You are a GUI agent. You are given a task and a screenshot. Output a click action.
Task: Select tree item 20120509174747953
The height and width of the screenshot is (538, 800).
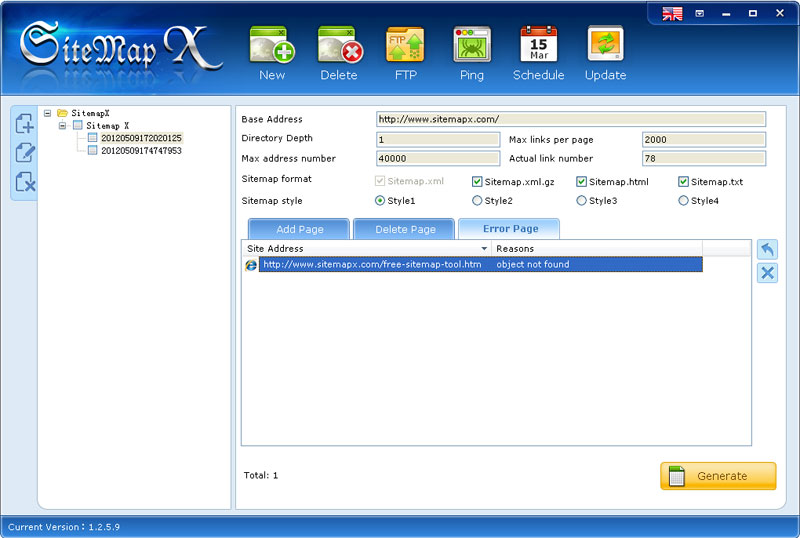point(141,151)
